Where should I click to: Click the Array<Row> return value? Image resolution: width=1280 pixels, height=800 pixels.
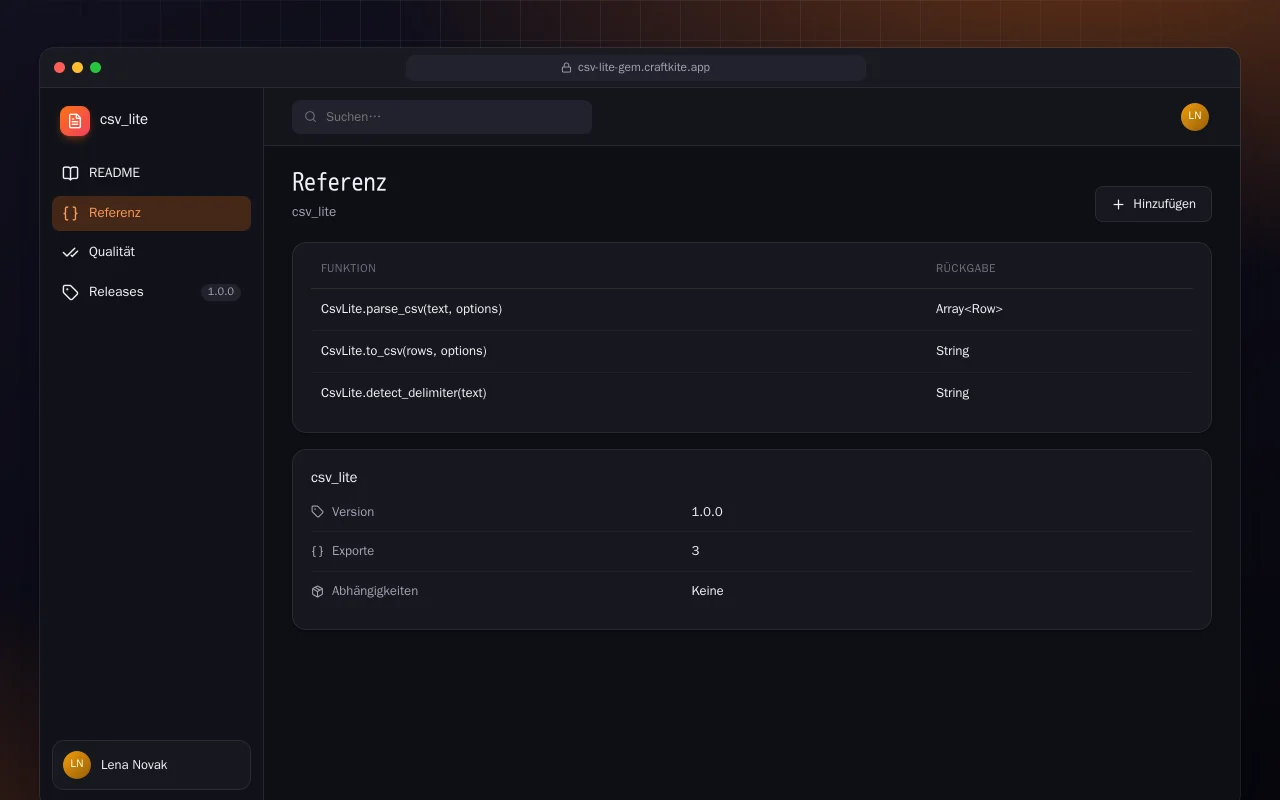[x=969, y=309]
